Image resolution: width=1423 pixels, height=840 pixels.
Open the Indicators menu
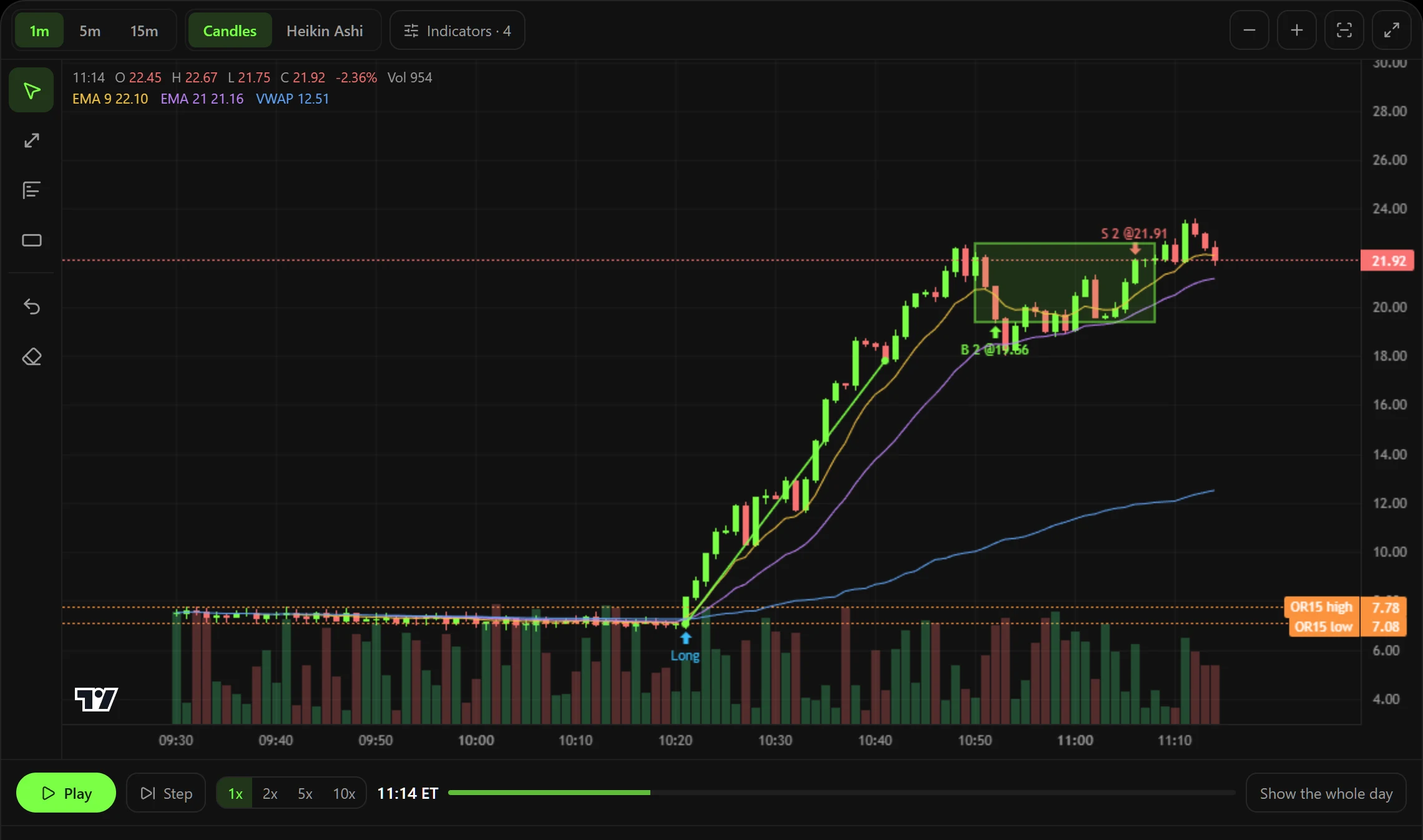click(457, 31)
